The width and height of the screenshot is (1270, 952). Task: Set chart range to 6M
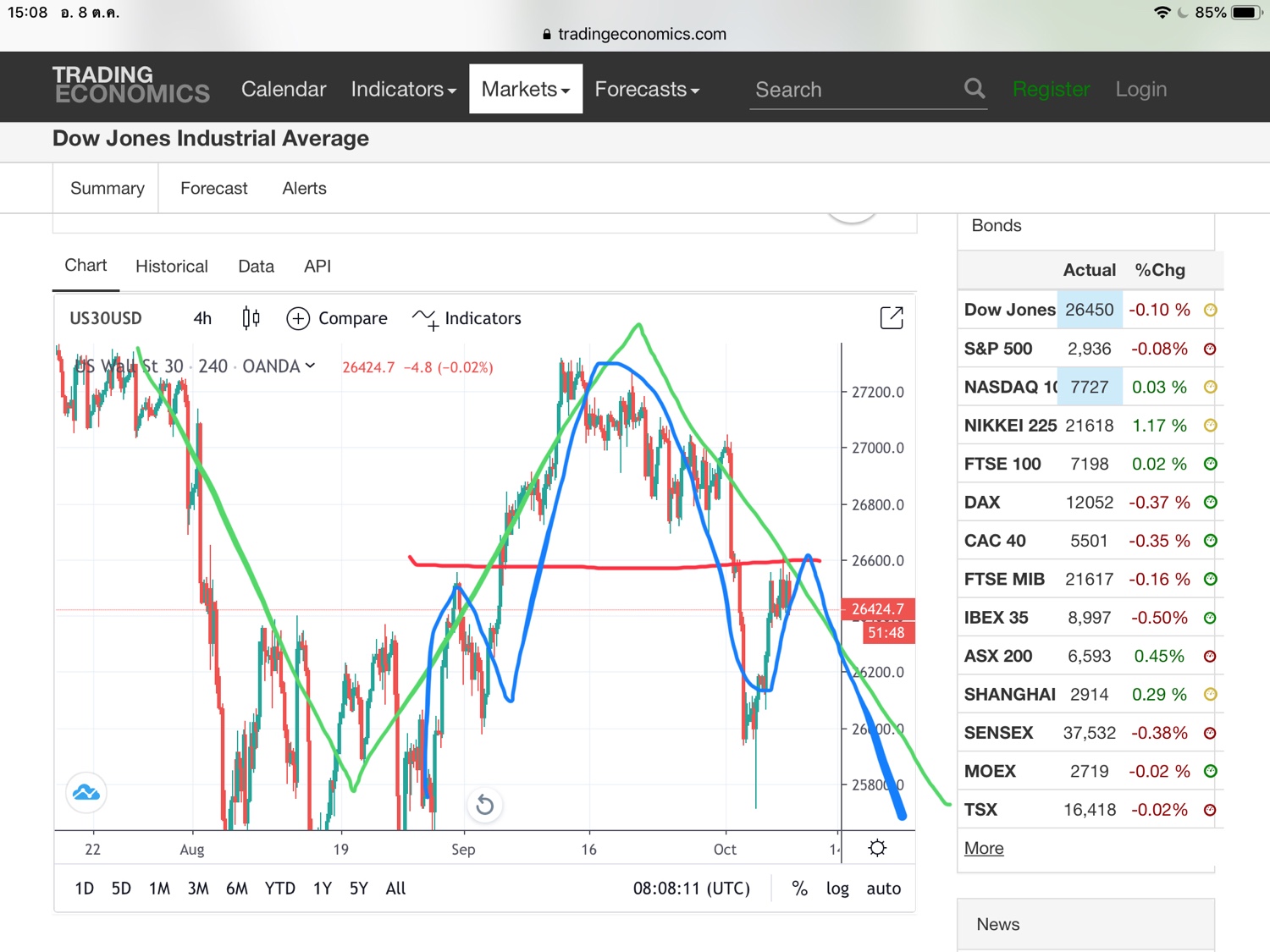[x=237, y=889]
